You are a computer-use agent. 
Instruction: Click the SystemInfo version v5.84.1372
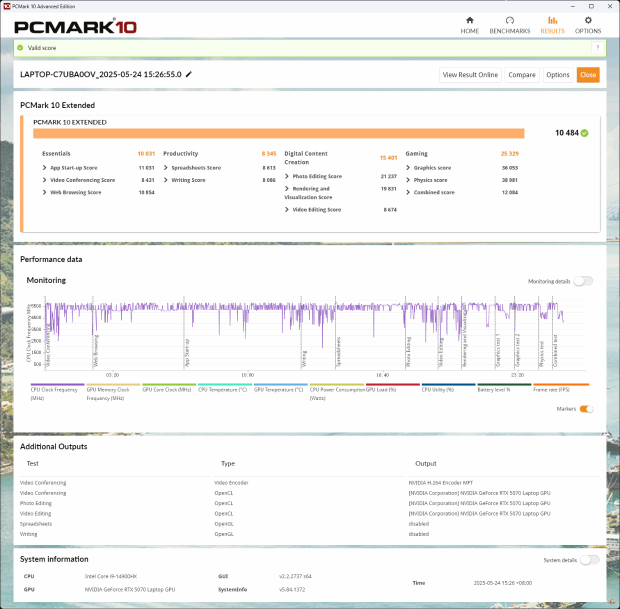click(292, 589)
